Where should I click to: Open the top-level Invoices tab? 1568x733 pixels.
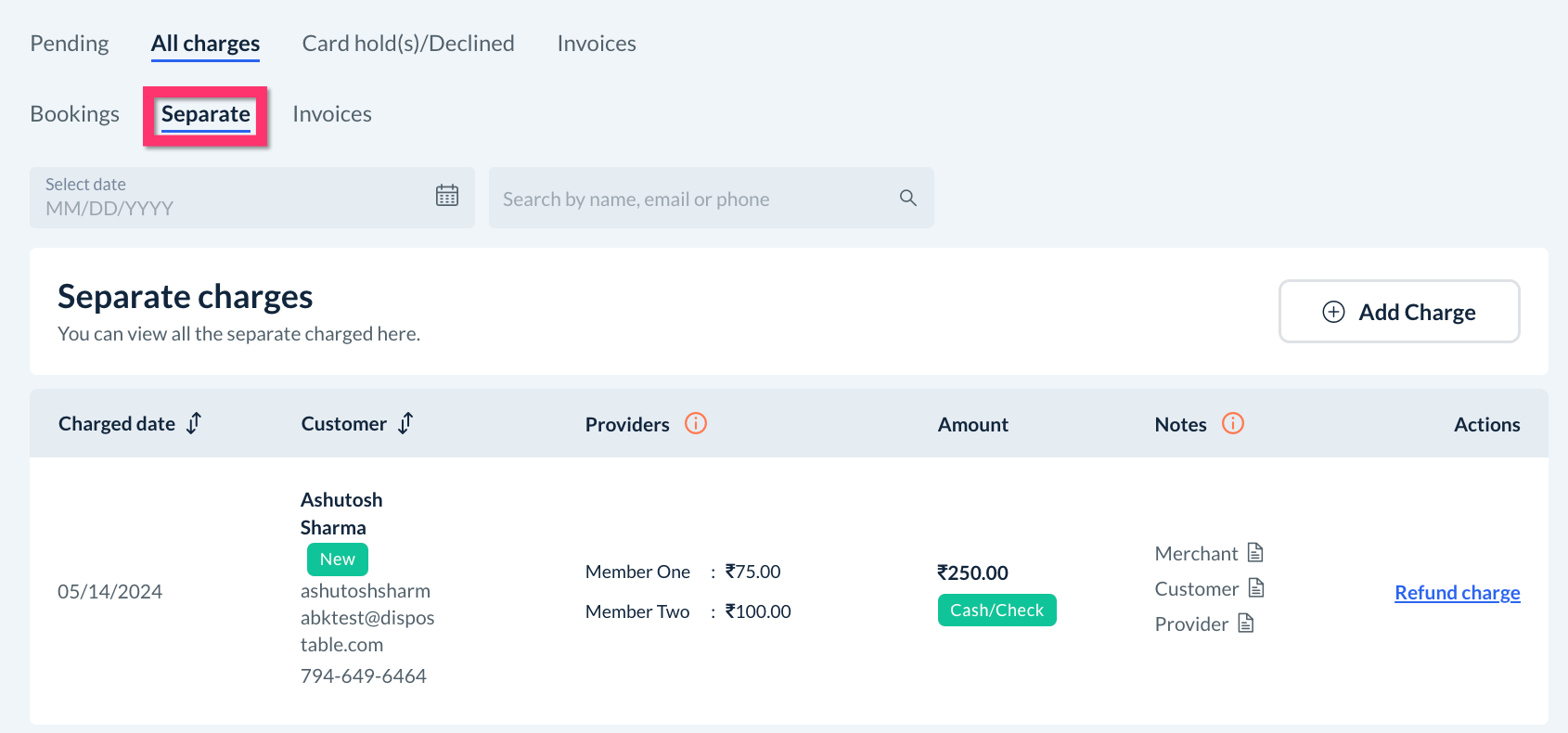597,44
